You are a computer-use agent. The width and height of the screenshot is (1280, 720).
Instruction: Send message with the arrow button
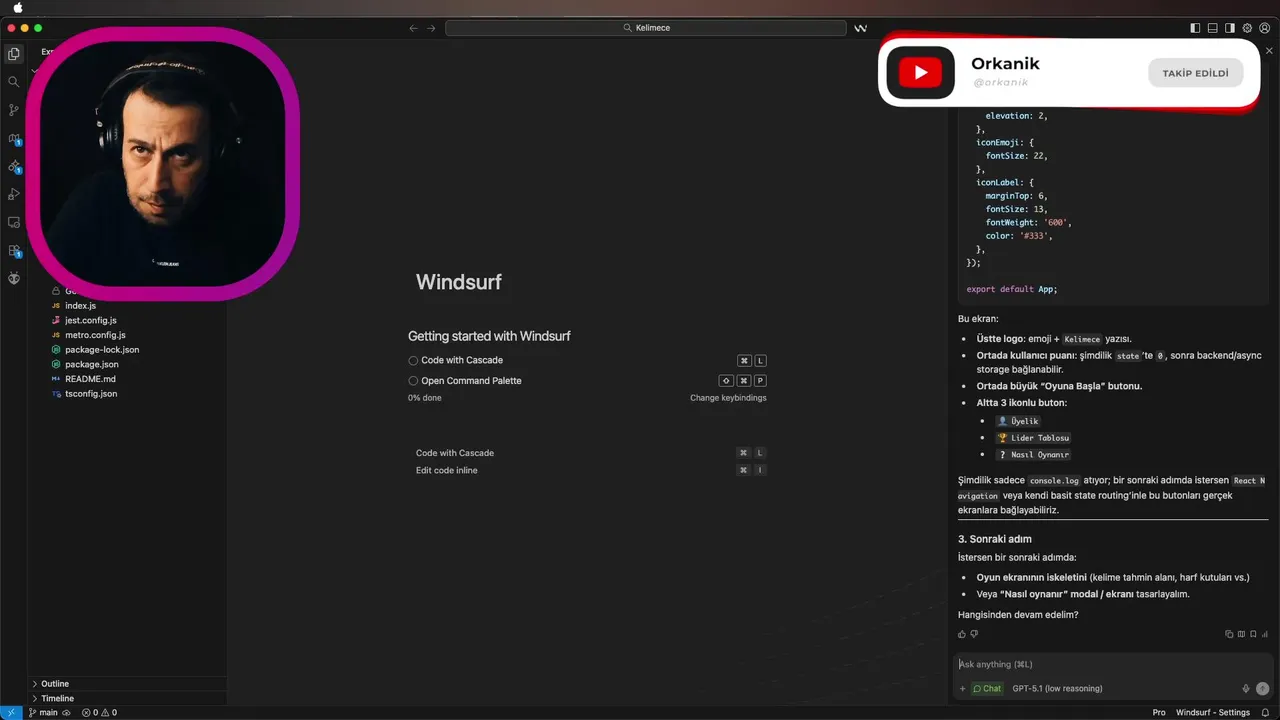(x=1263, y=688)
